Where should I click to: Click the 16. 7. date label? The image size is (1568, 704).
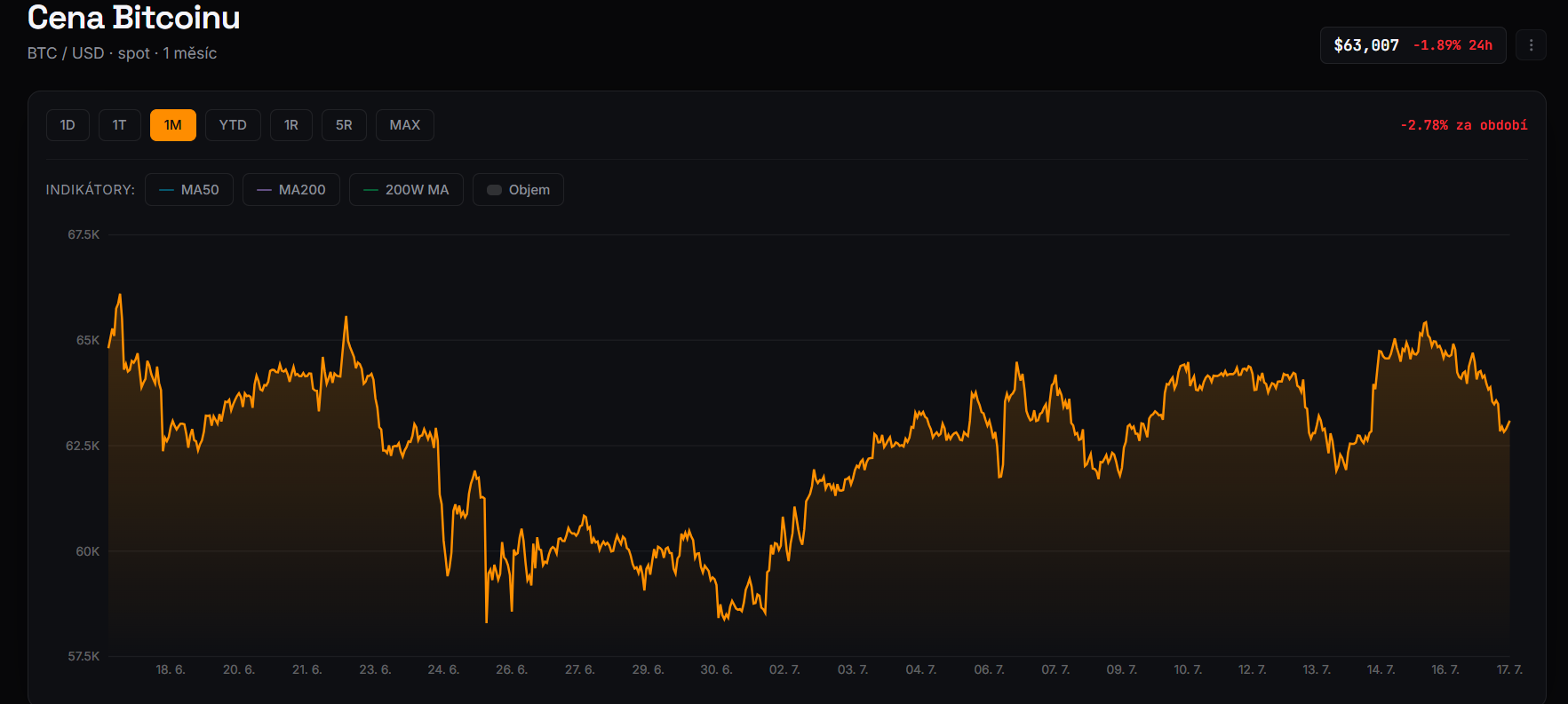1445,669
